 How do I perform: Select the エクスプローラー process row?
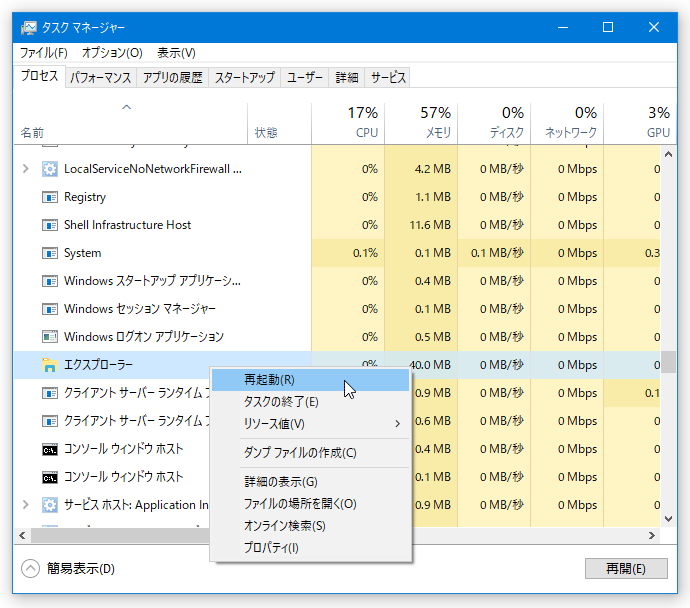coord(337,365)
